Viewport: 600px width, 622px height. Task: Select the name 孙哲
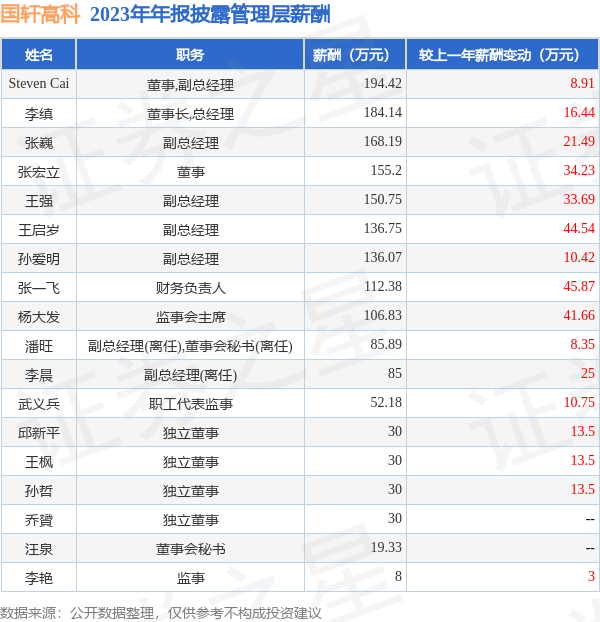(x=38, y=491)
